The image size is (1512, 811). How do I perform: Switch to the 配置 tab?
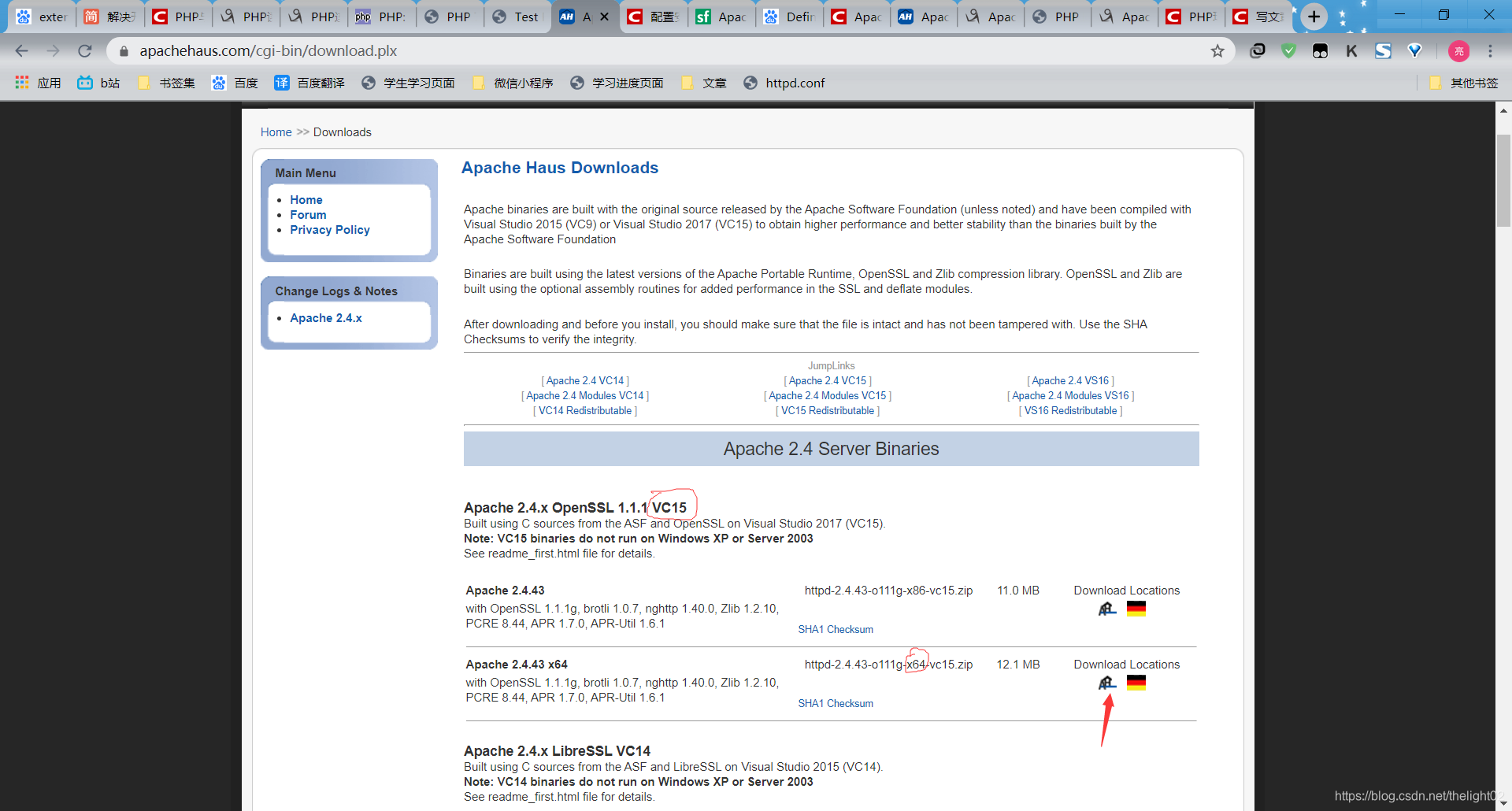tap(653, 17)
